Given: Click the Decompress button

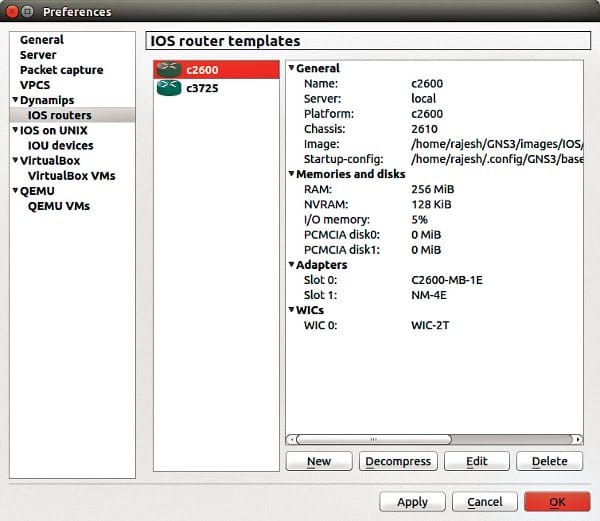Looking at the screenshot, I should click(x=398, y=461).
